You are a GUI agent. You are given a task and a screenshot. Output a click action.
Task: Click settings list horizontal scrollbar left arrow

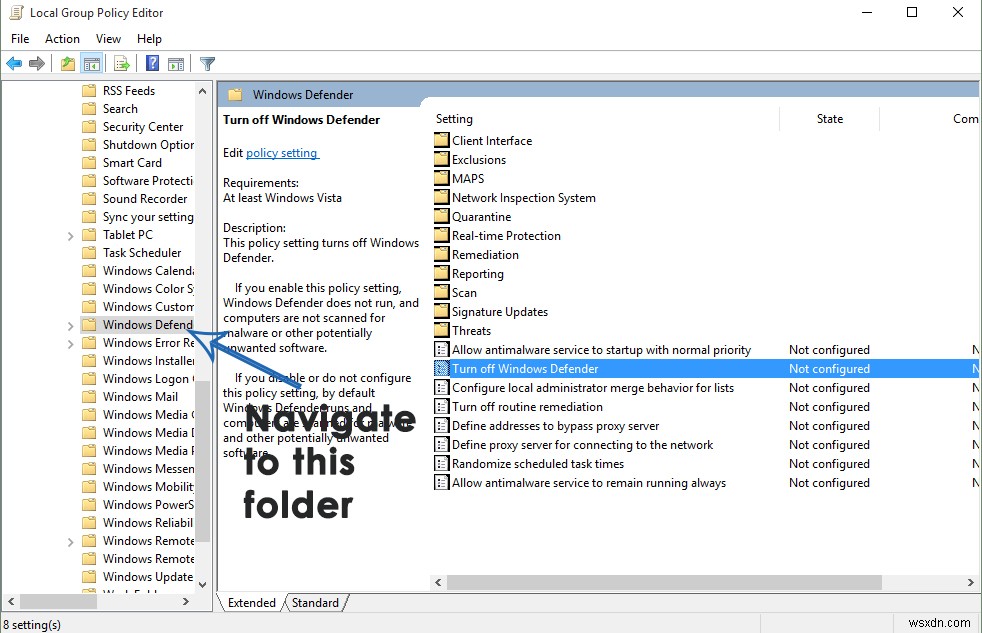(x=438, y=582)
